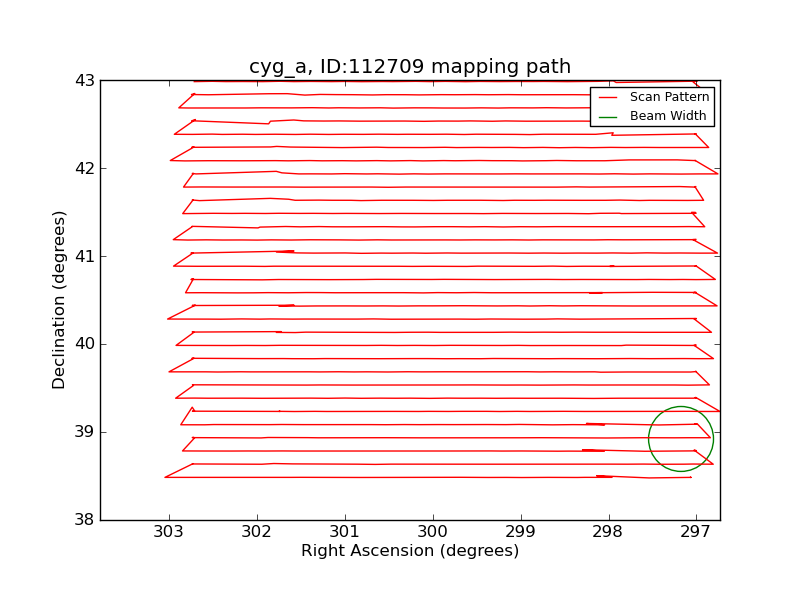The height and width of the screenshot is (600, 800).
Task: Click the plot title 'cyg_a, ID:112709 mapping path'
Action: 410,67
